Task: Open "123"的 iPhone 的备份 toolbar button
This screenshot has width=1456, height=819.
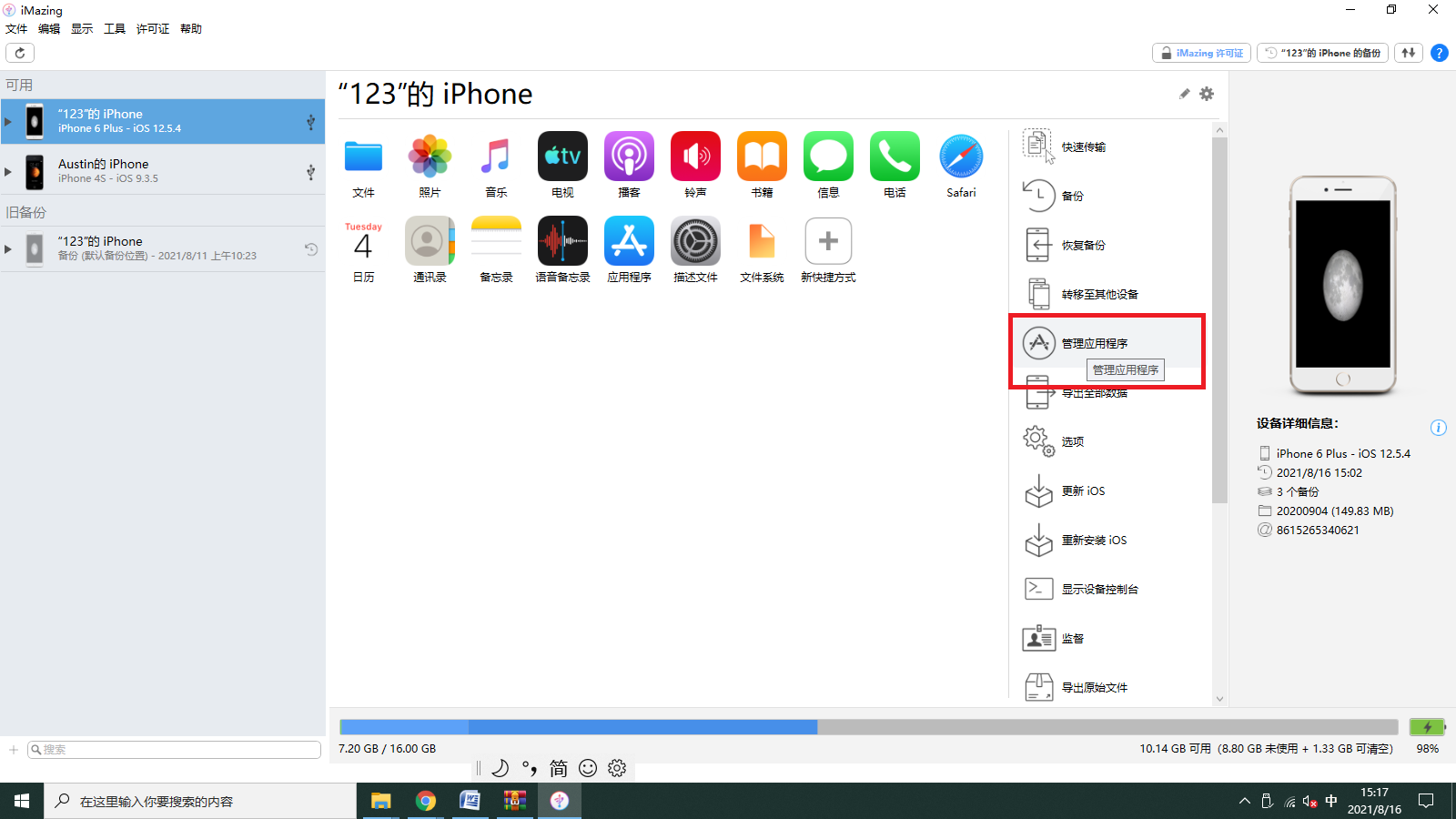Action: pyautogui.click(x=1322, y=53)
